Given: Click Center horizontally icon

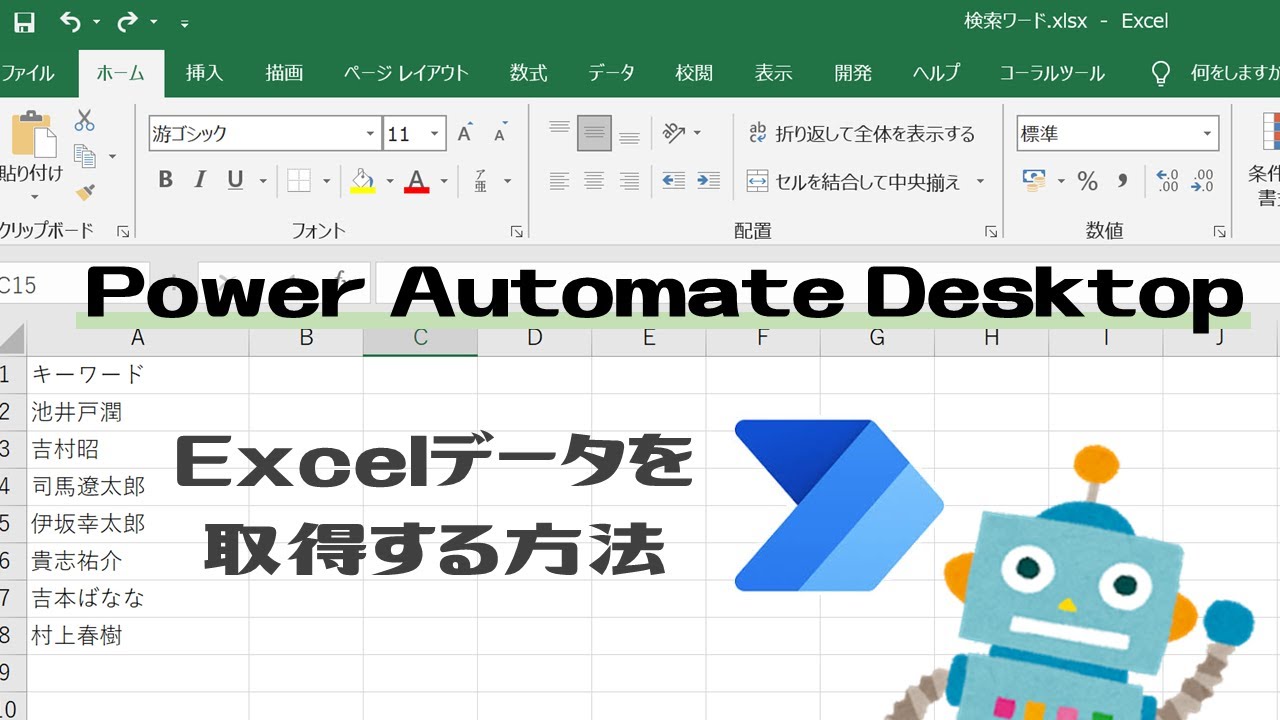Looking at the screenshot, I should pos(594,181).
